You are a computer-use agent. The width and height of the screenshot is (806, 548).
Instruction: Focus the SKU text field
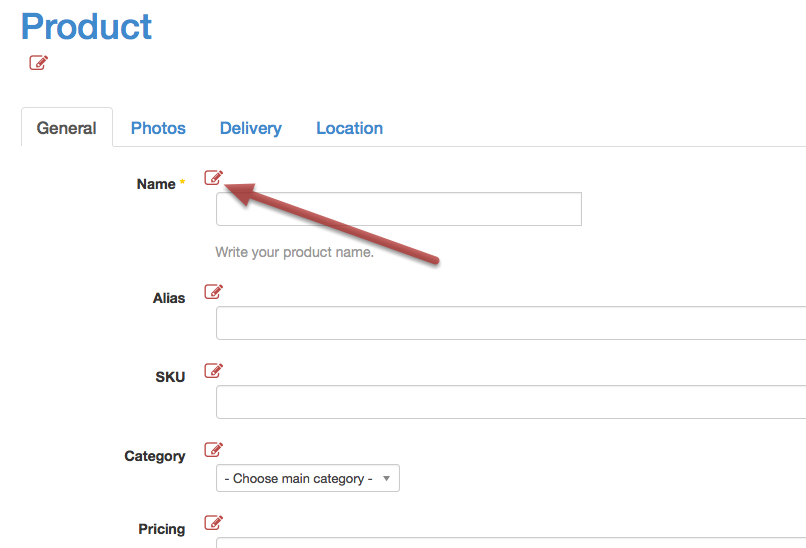(511, 402)
